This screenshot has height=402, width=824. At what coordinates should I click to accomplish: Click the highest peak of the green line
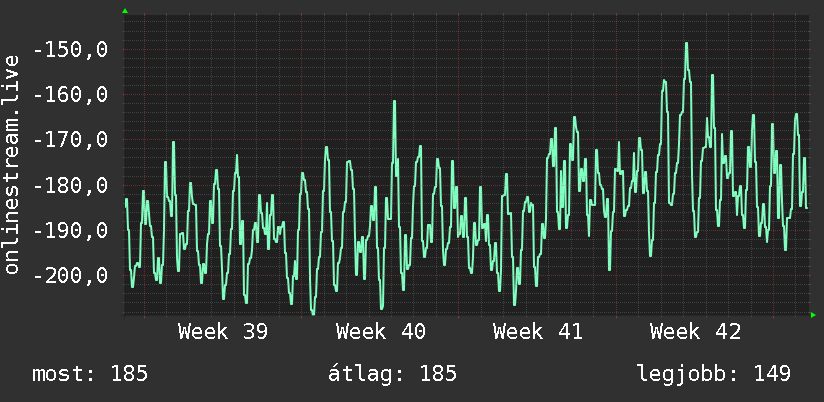(686, 44)
